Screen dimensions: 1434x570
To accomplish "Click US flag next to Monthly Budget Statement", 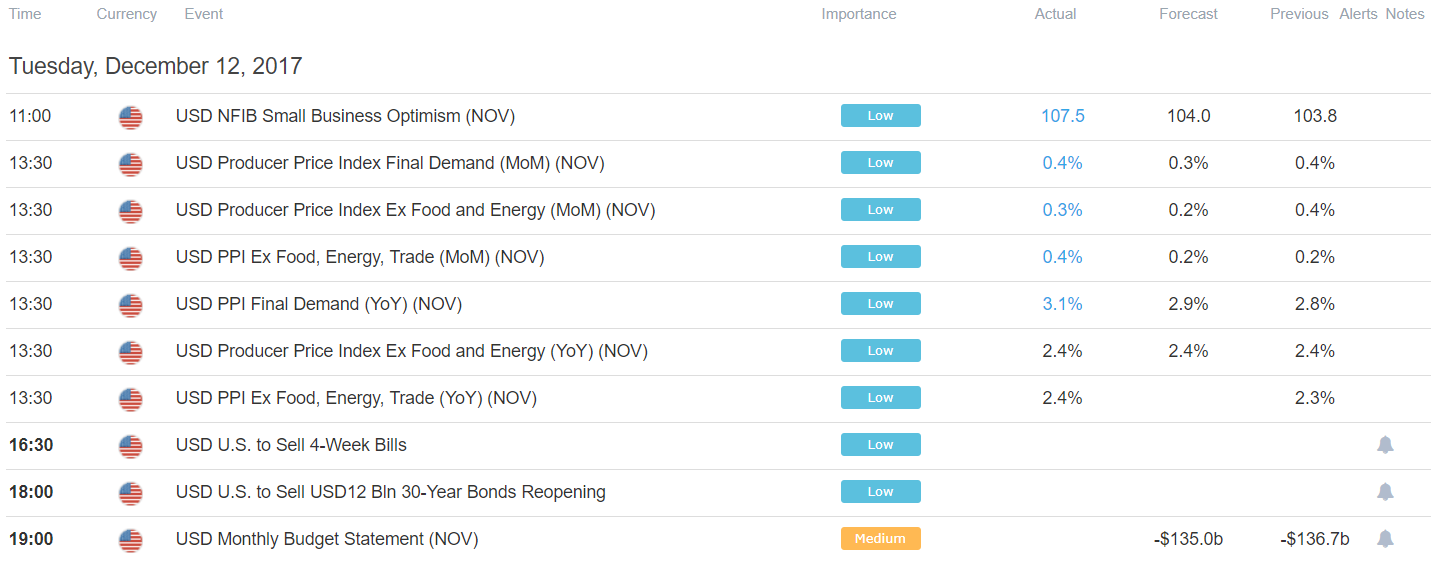I will click(130, 540).
